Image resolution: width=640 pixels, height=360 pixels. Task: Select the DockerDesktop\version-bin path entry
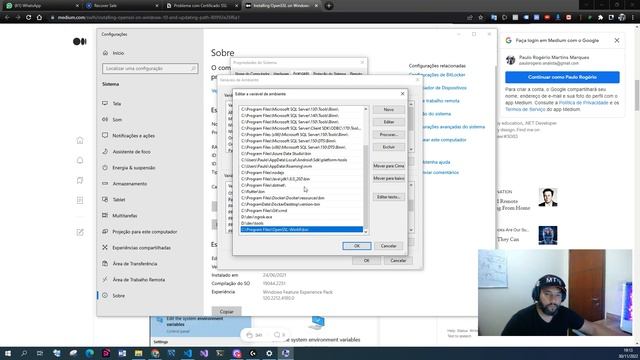pyautogui.click(x=301, y=204)
